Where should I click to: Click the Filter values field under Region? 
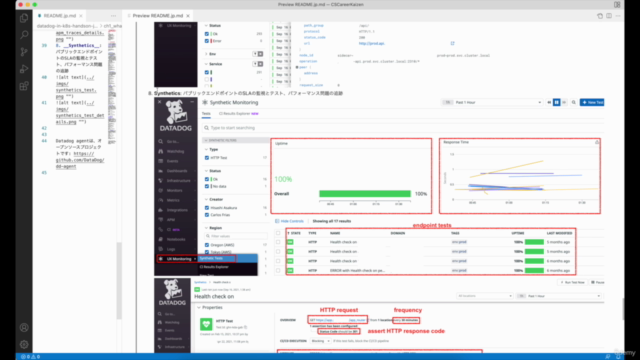(x=236, y=236)
